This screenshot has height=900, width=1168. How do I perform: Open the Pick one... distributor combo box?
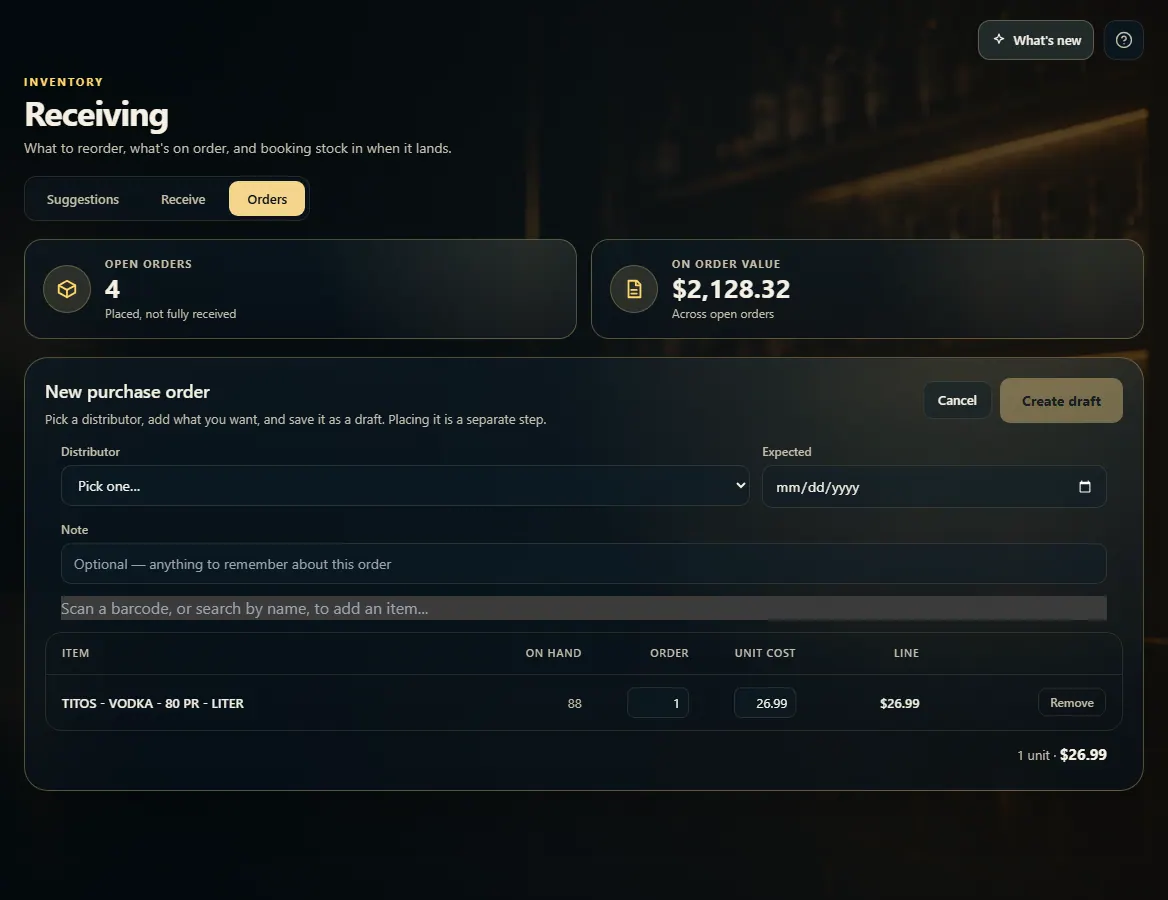click(405, 486)
